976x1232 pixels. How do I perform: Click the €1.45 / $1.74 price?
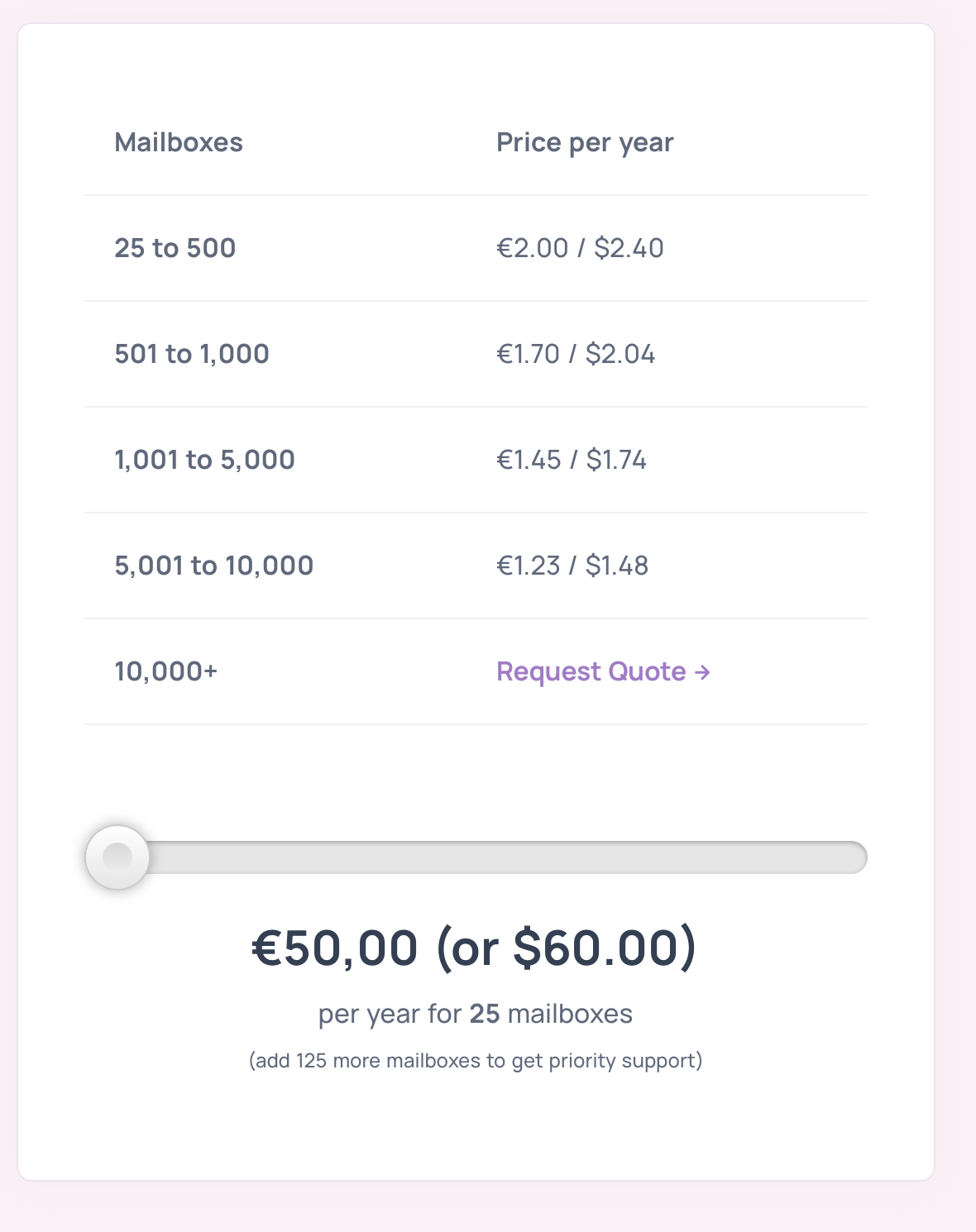[x=572, y=460]
